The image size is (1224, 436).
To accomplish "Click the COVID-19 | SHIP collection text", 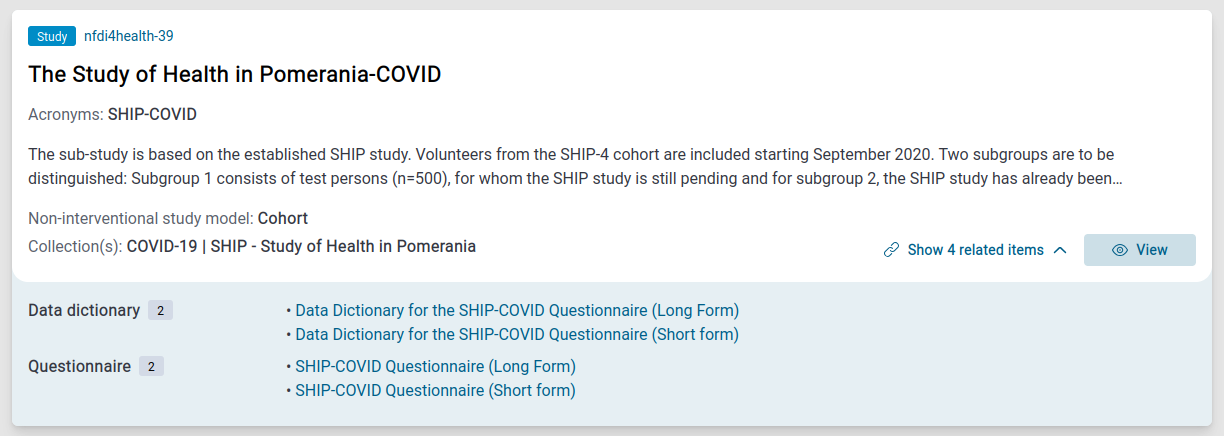I will pyautogui.click(x=301, y=246).
